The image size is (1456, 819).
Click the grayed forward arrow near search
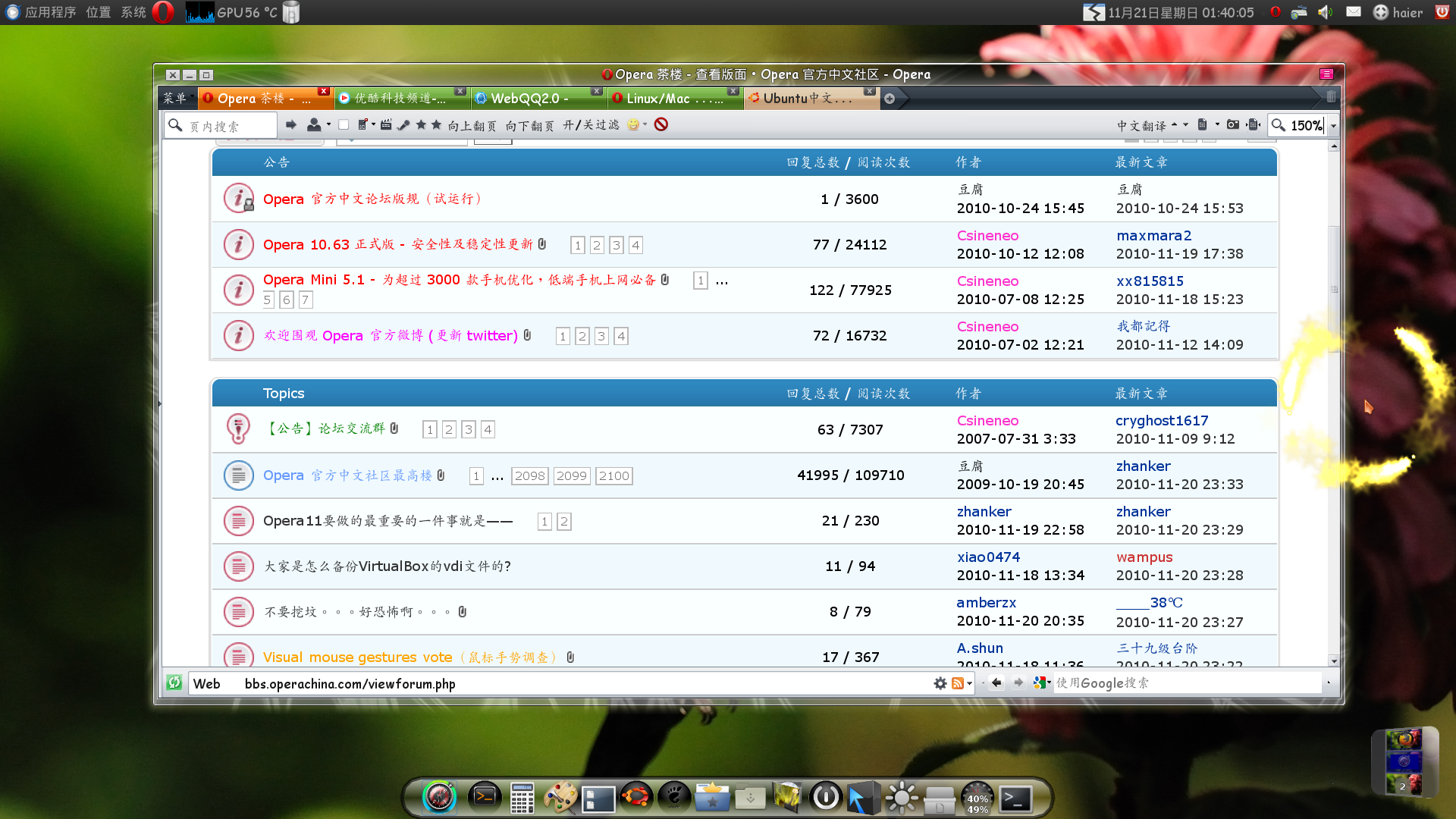point(1018,682)
